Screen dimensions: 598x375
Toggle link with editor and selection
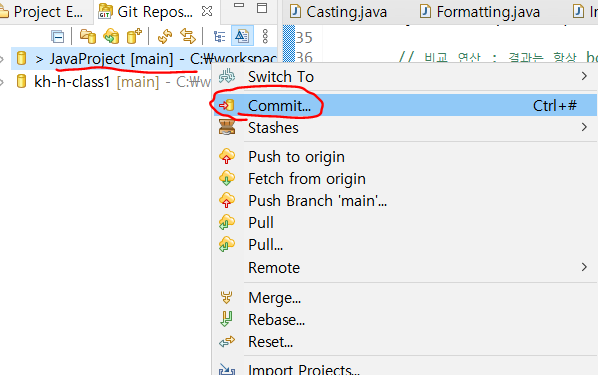click(x=188, y=37)
